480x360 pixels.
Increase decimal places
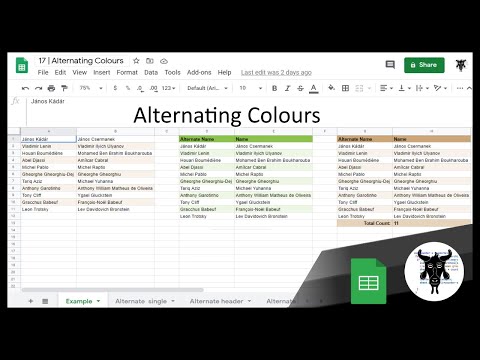coord(153,88)
